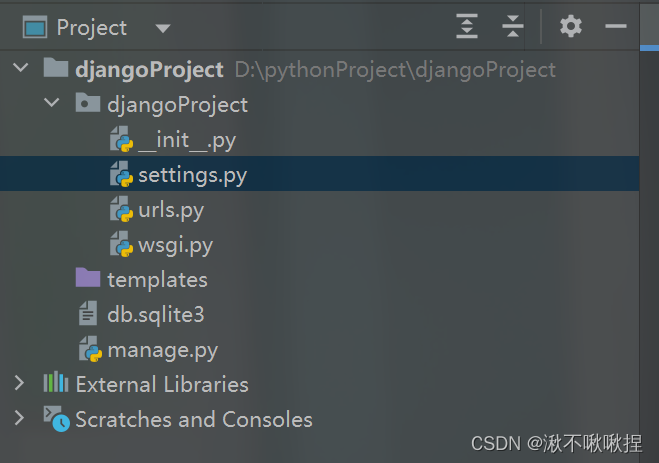Collapse the root djangoProject folder
The height and width of the screenshot is (463, 659).
21,69
